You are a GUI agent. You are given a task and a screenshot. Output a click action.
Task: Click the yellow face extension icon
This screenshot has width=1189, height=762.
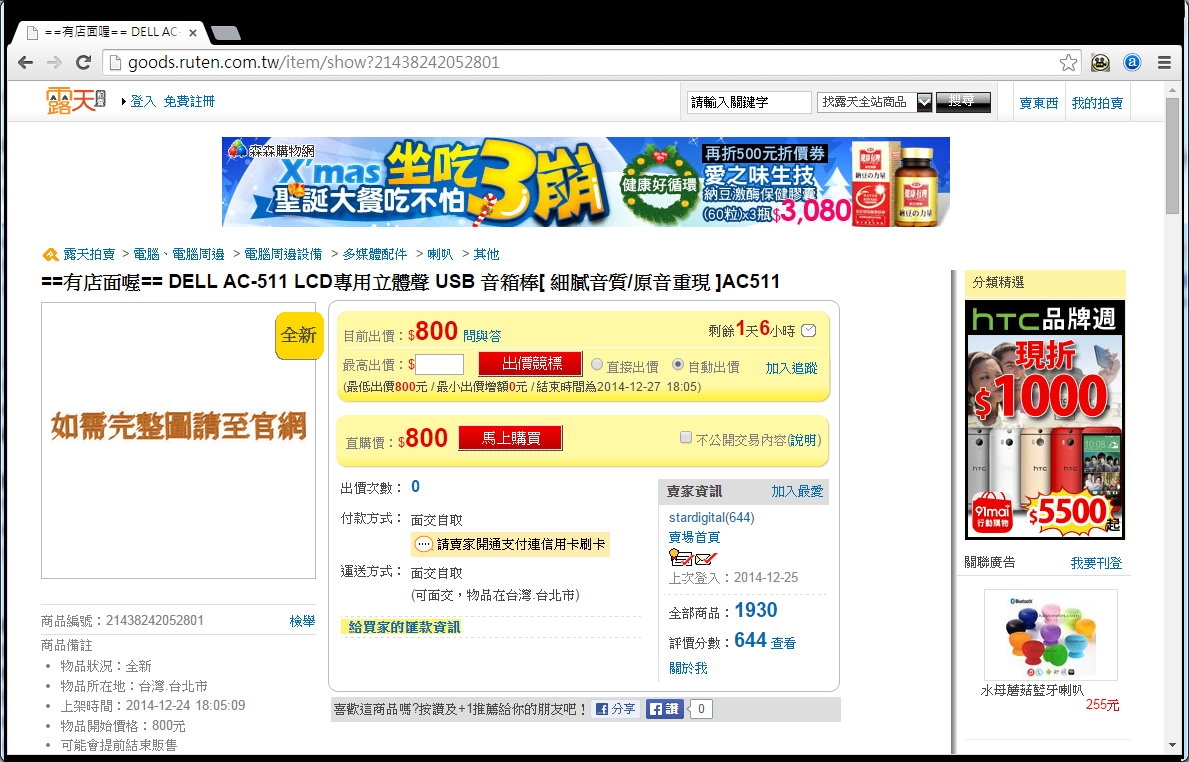[1100, 62]
